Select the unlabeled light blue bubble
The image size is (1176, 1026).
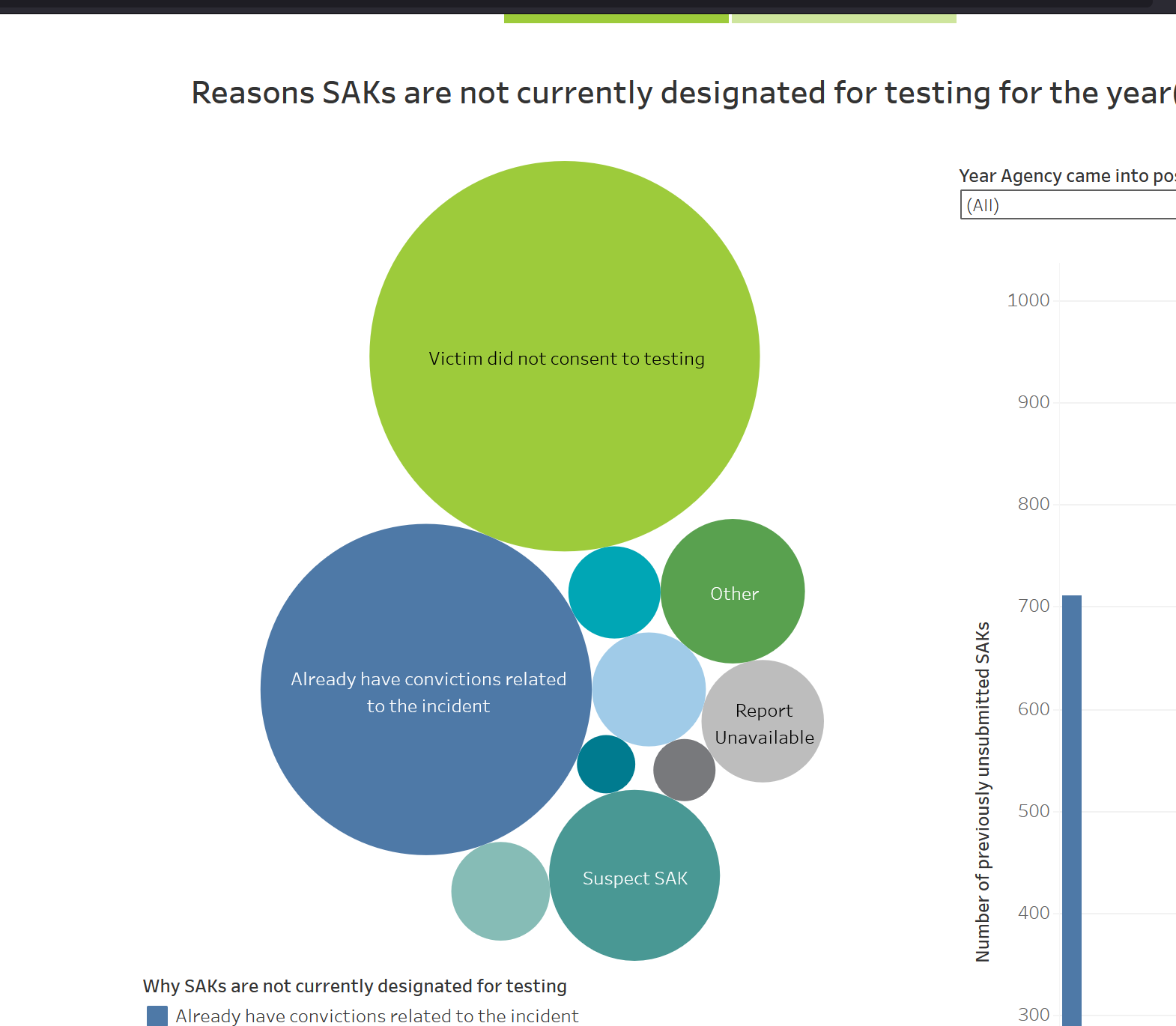649,689
